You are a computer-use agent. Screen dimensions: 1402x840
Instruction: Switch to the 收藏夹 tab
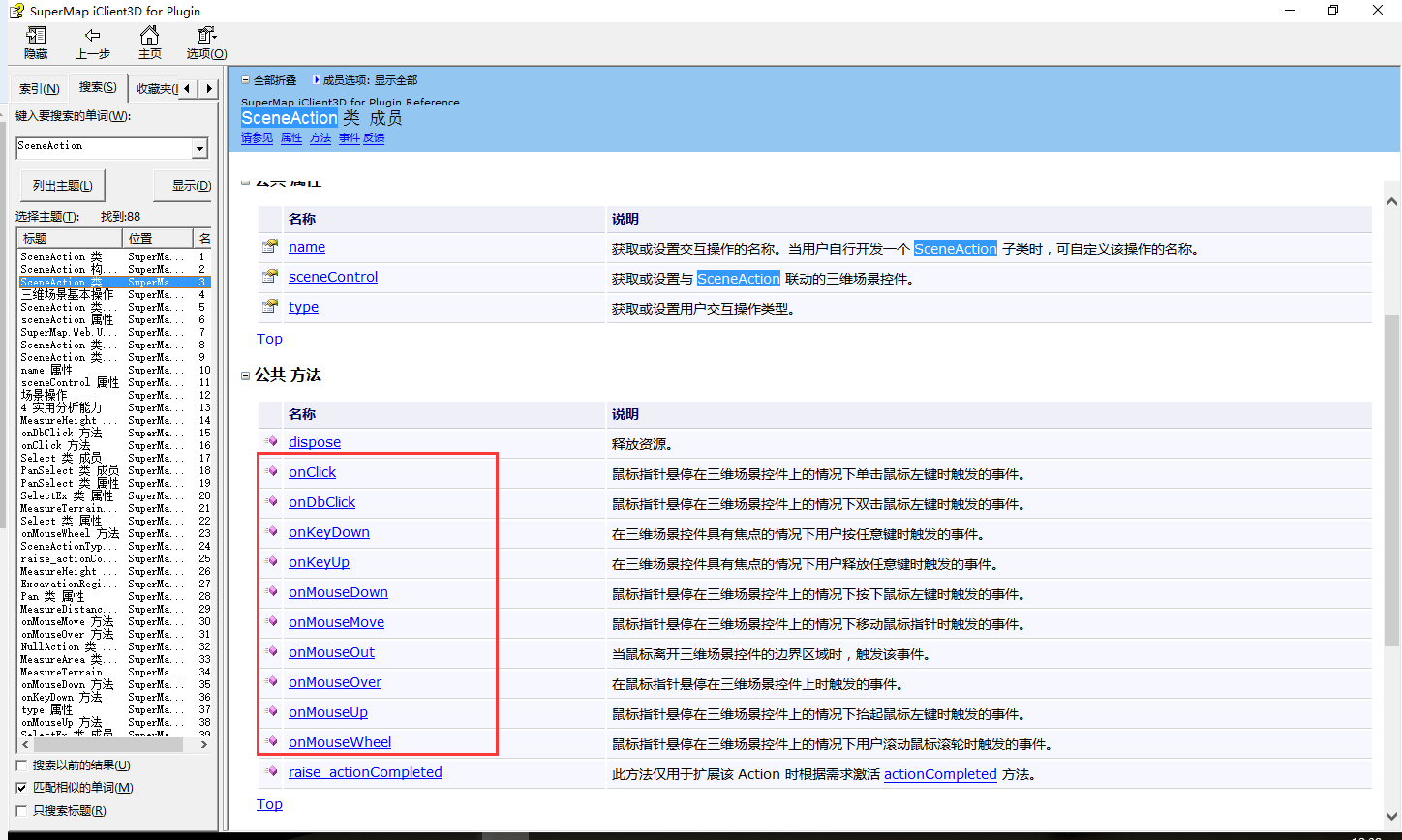(155, 89)
